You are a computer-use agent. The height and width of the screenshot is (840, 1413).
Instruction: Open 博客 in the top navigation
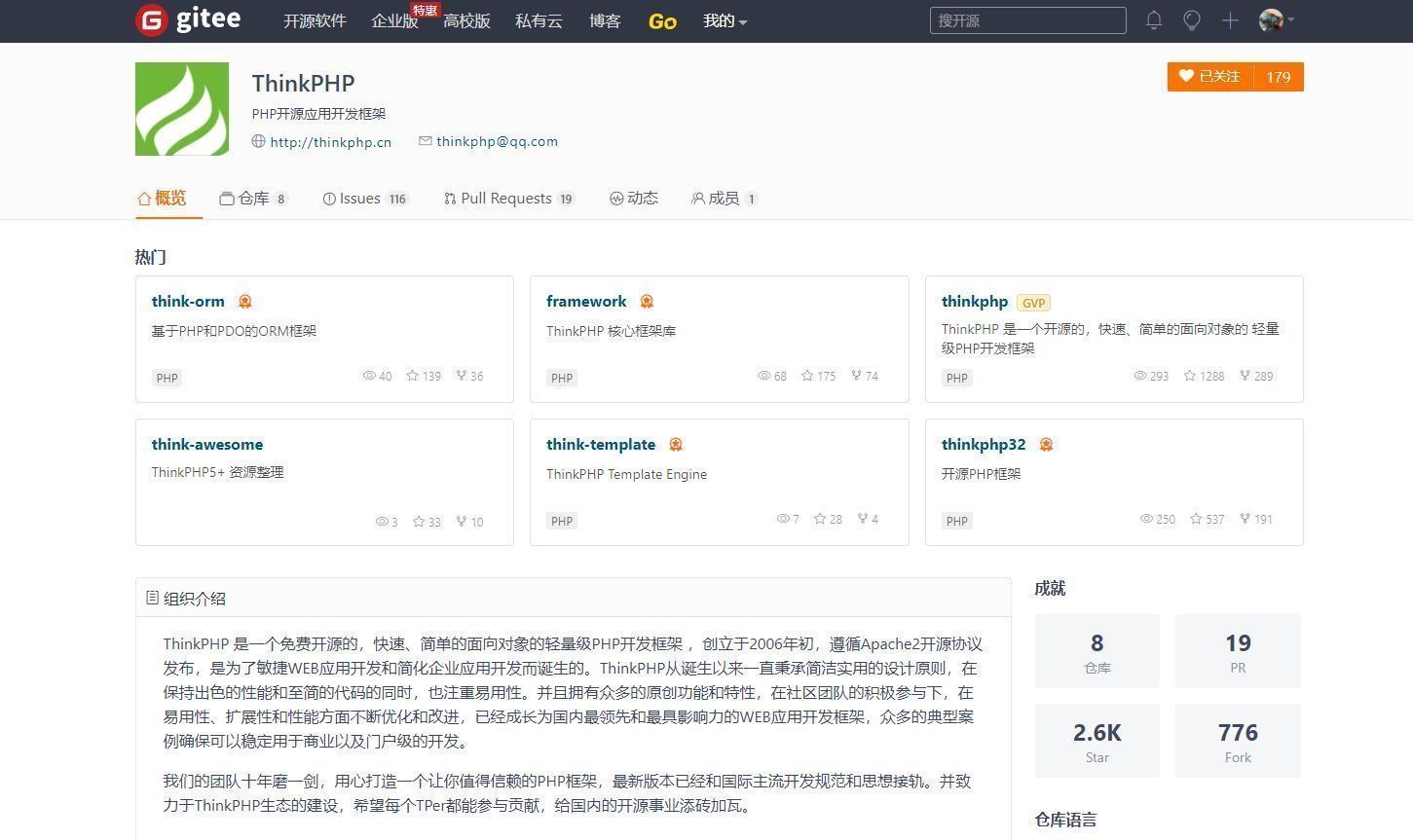click(x=605, y=20)
